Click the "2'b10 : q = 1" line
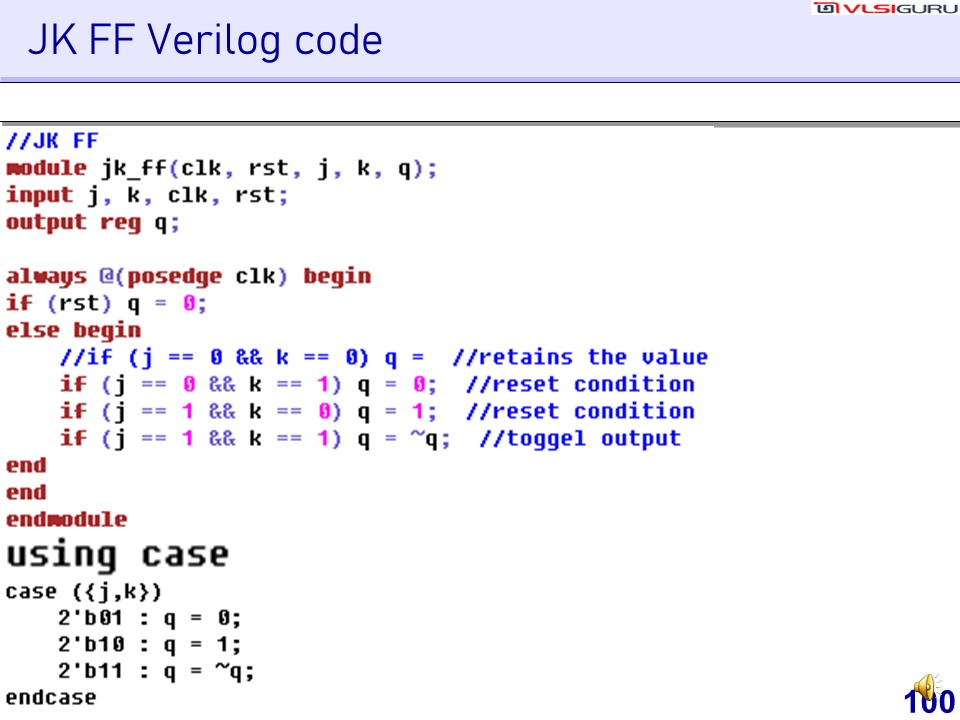 pos(149,645)
